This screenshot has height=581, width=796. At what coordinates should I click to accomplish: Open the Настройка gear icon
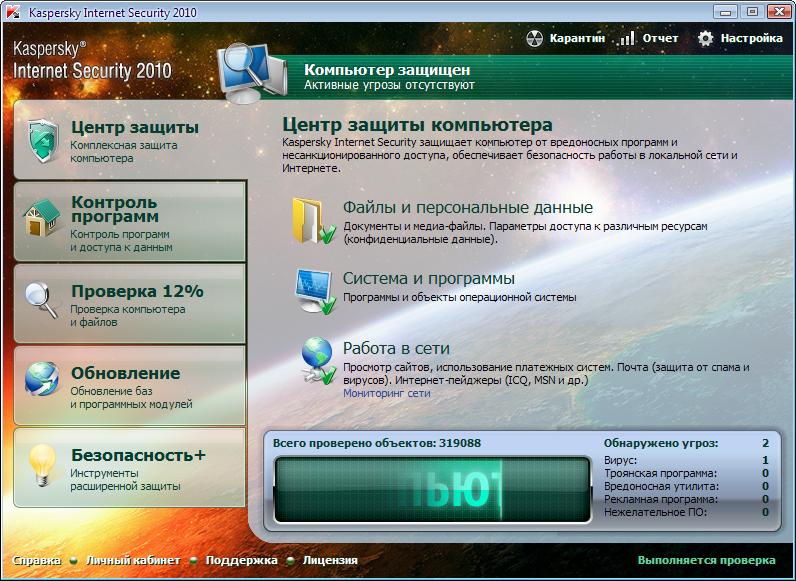point(705,39)
